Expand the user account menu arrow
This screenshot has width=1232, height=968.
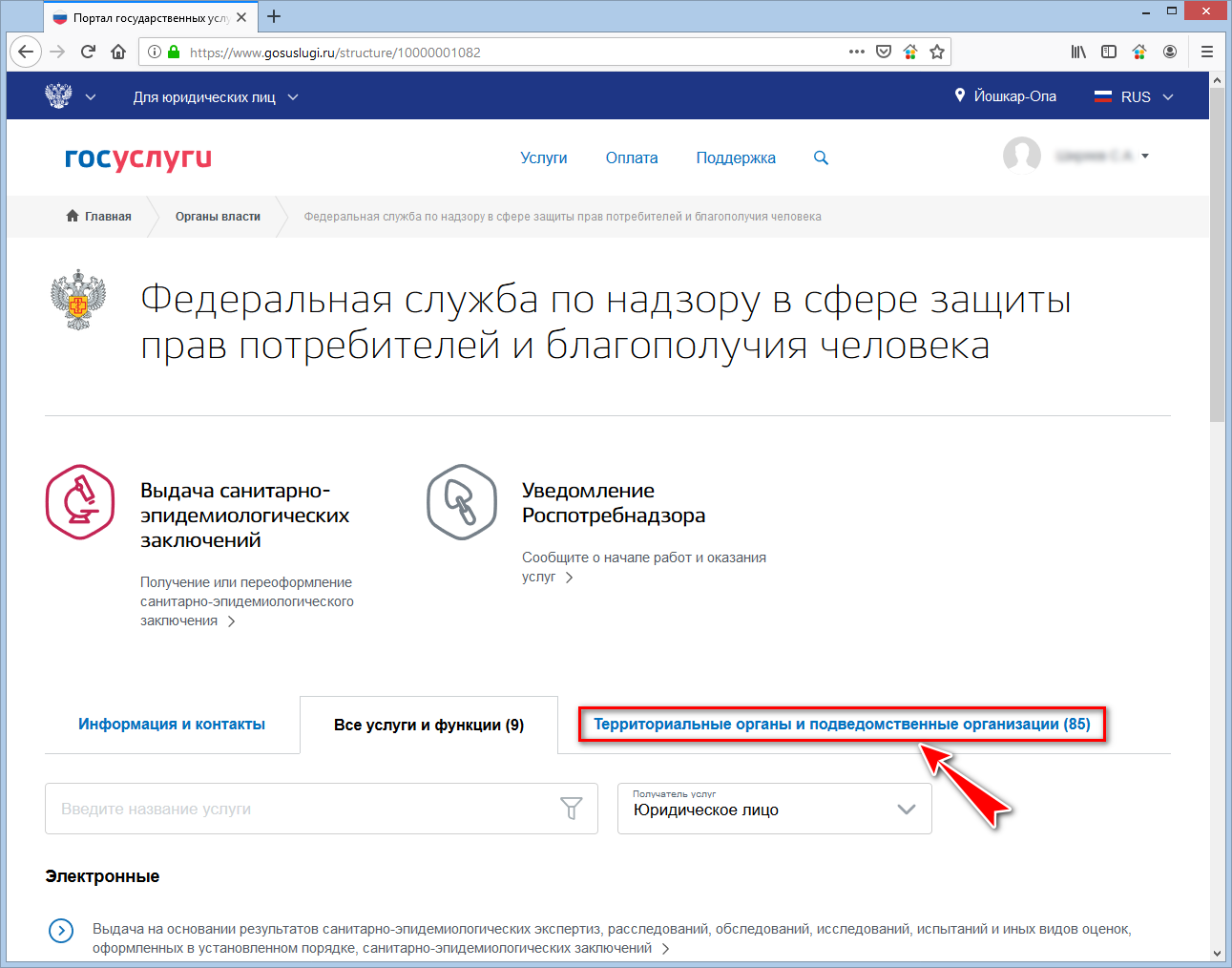coord(1145,156)
